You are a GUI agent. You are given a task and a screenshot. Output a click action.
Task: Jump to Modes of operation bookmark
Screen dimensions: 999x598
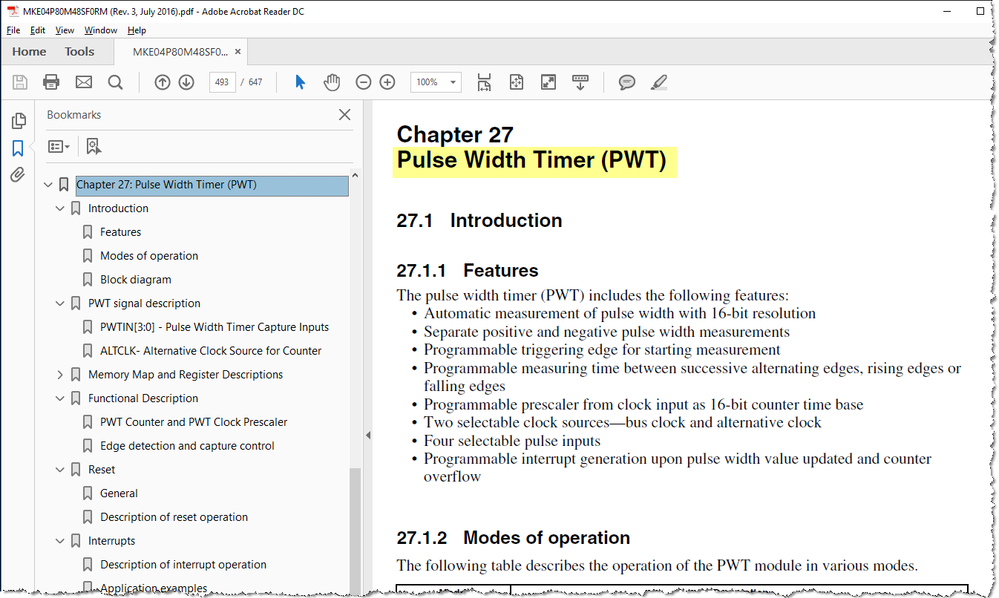pyautogui.click(x=149, y=256)
